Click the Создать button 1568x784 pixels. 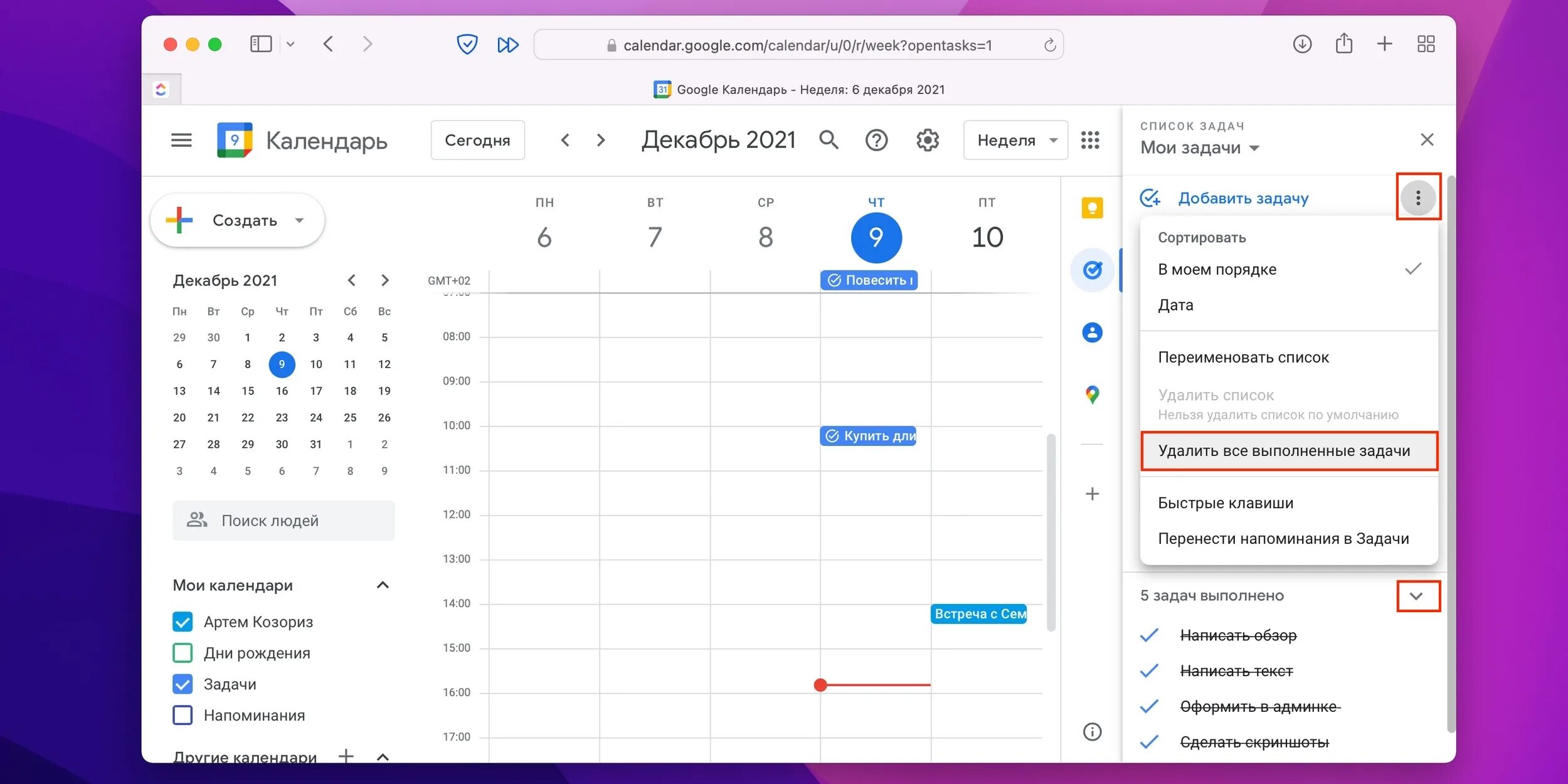point(237,220)
